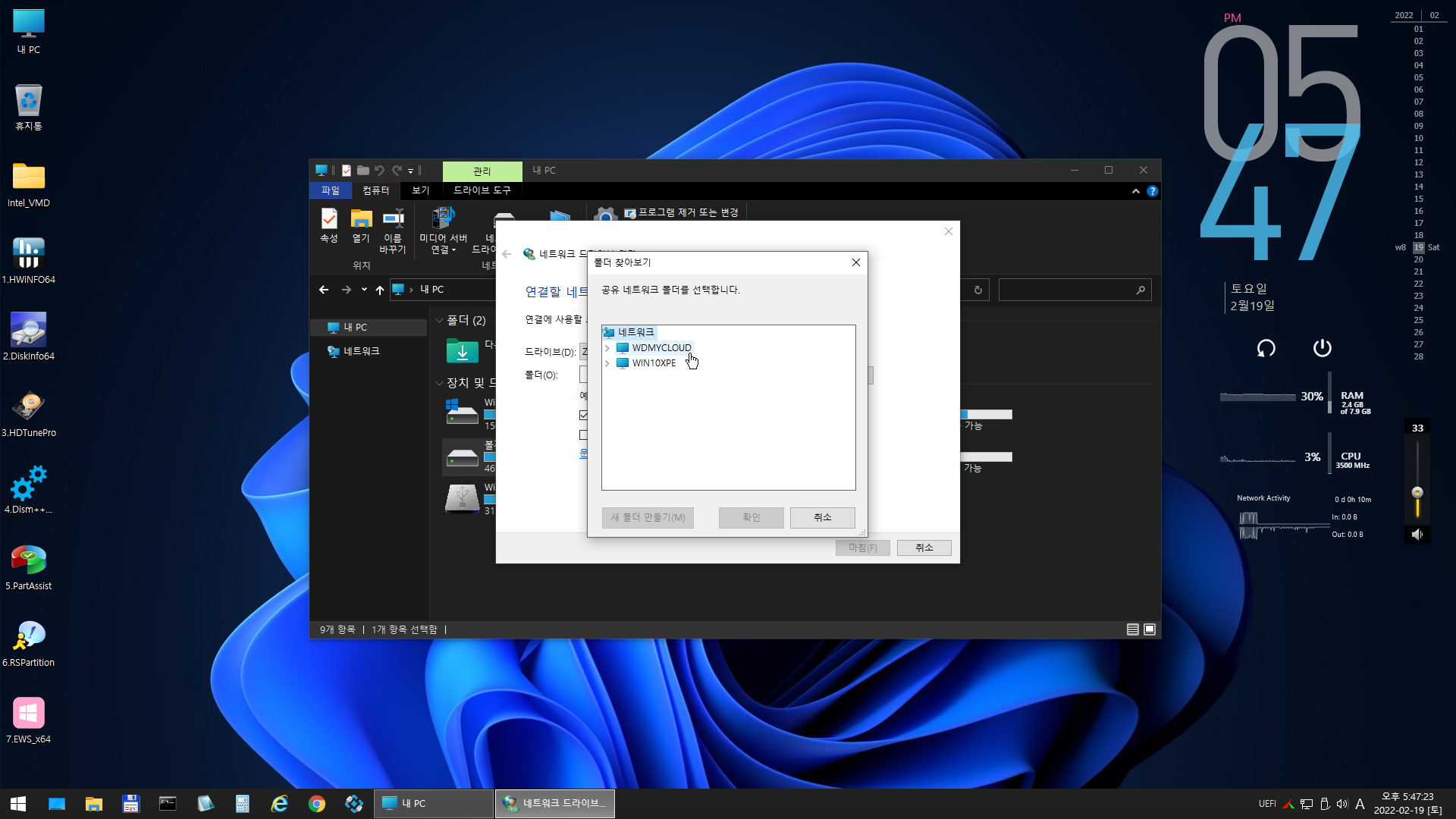The image size is (1456, 819).
Task: Collapse the ribbon with chevron button
Action: tap(1135, 191)
